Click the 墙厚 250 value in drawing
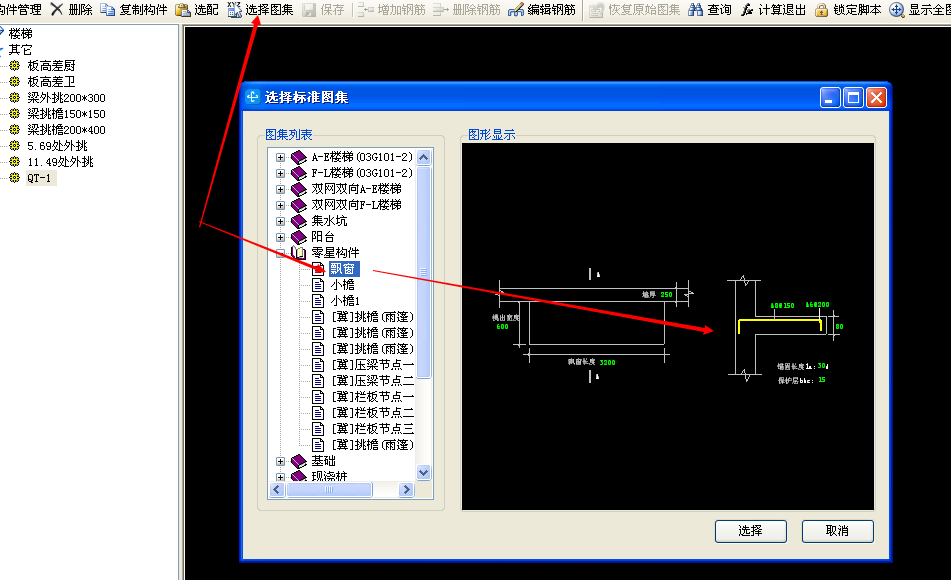Screen dimensions: 951x580 click(x=666, y=295)
